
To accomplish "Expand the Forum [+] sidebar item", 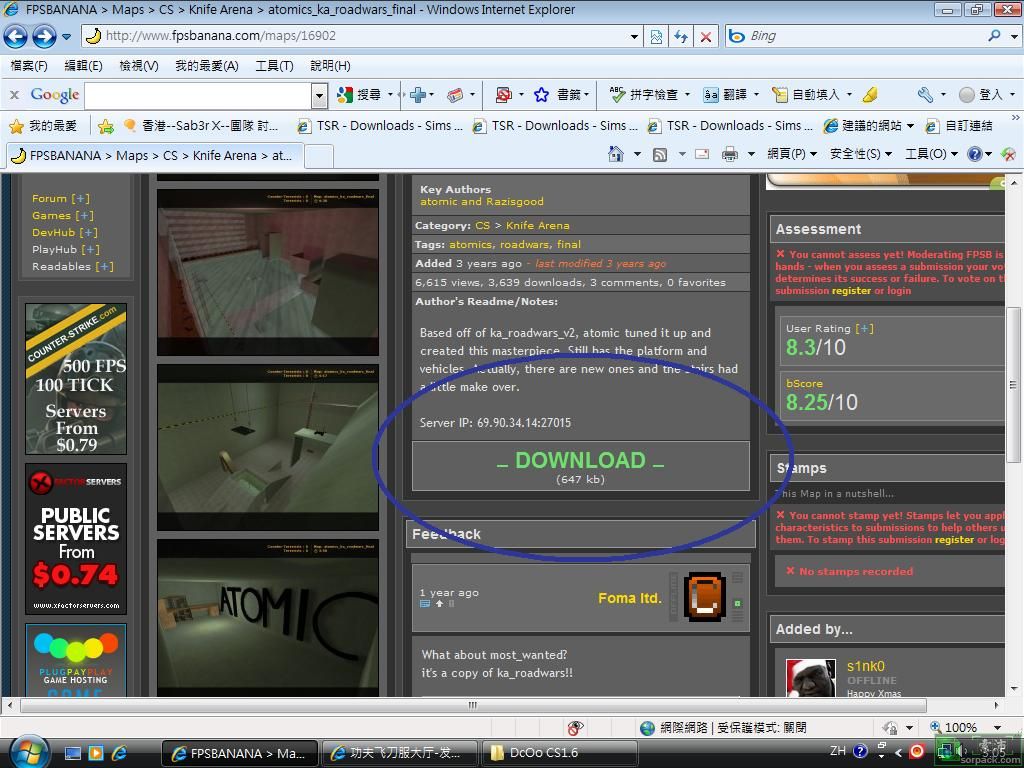I will pos(80,198).
